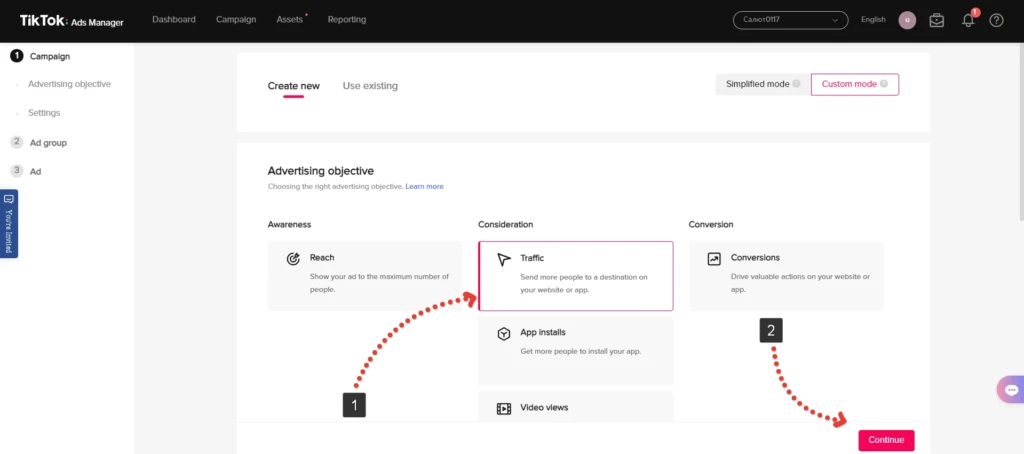The width and height of the screenshot is (1024, 454).
Task: Switch to Custom mode
Action: [x=855, y=84]
